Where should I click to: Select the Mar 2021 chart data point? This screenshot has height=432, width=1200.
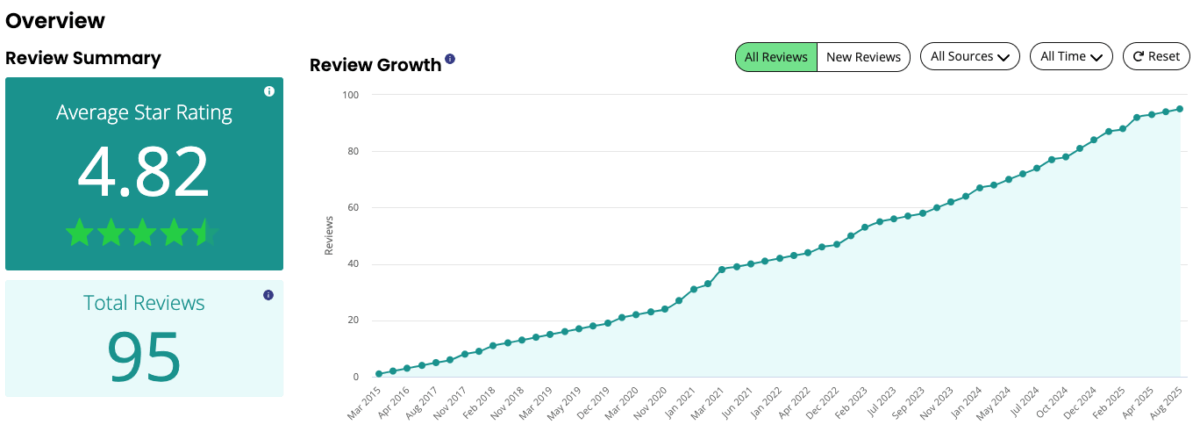coord(722,269)
